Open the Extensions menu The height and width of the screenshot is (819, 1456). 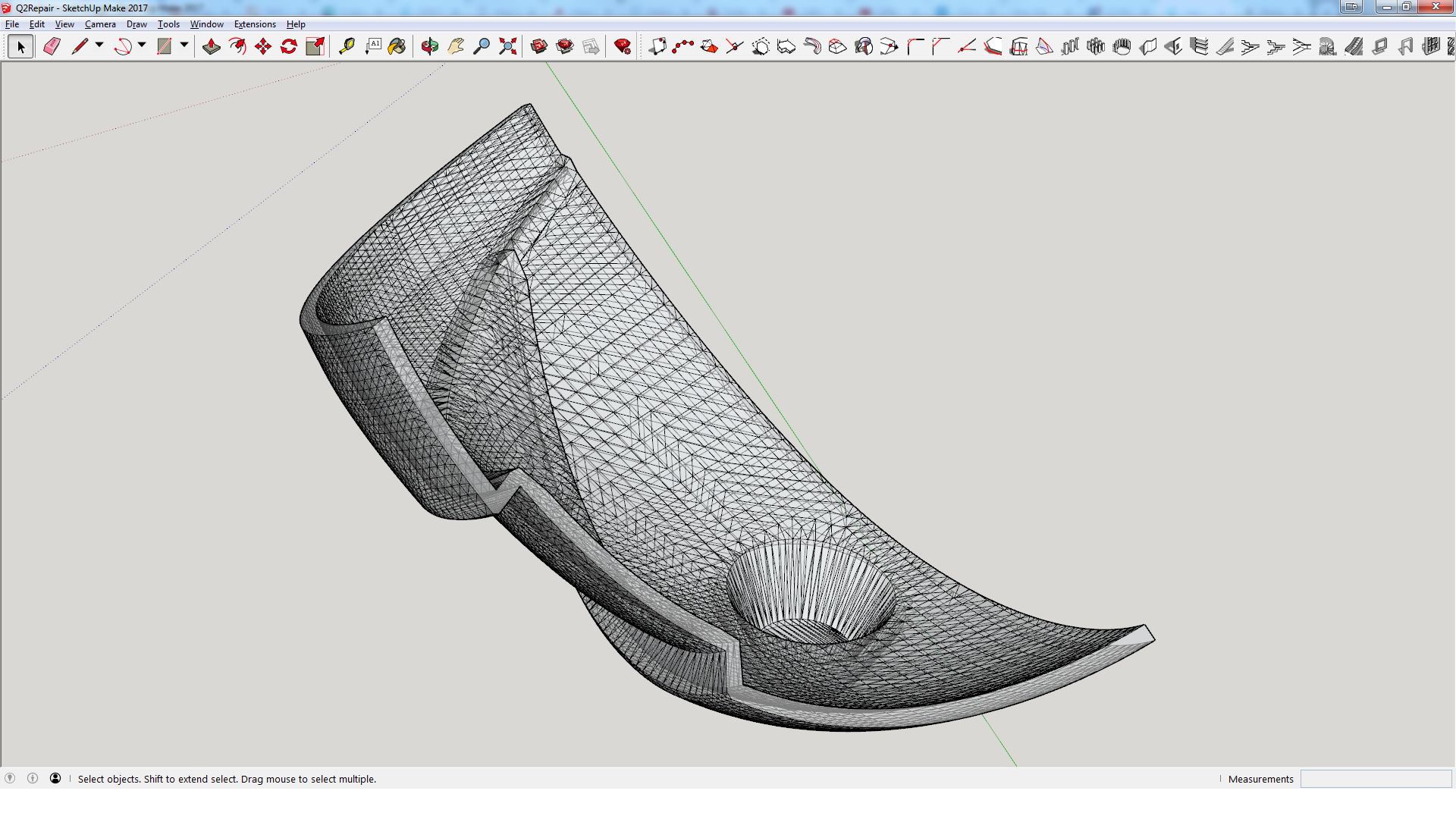pyautogui.click(x=255, y=24)
